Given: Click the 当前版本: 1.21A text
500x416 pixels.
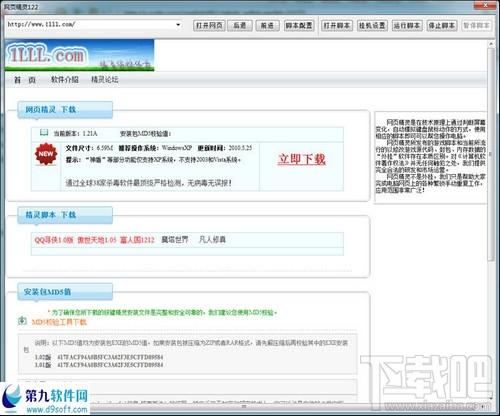Looking at the screenshot, I should 75,133.
